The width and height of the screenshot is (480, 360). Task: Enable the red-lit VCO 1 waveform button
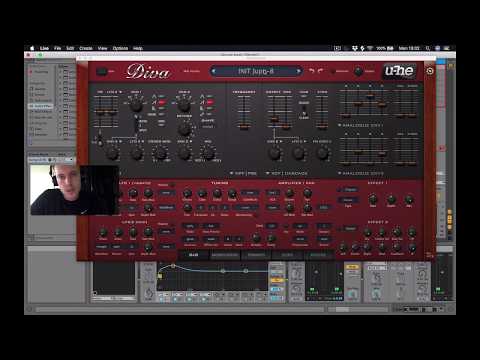point(162,102)
